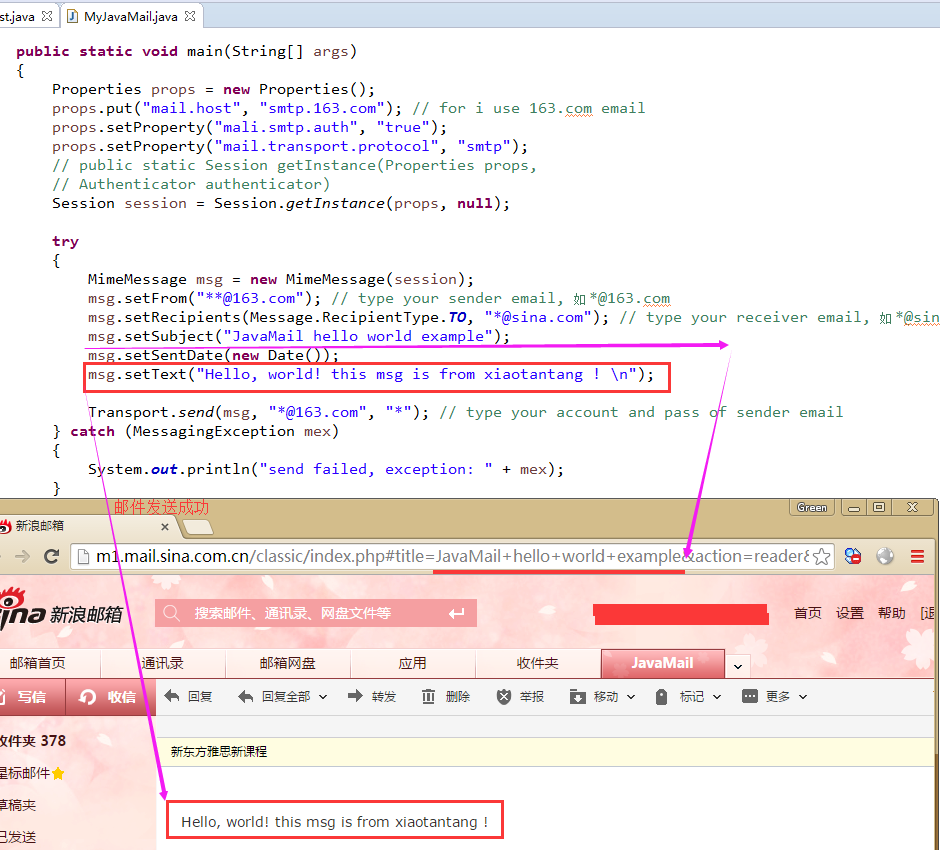The image size is (940, 850).
Task: Switch to 收件夹 inbox tab
Action: tap(538, 663)
